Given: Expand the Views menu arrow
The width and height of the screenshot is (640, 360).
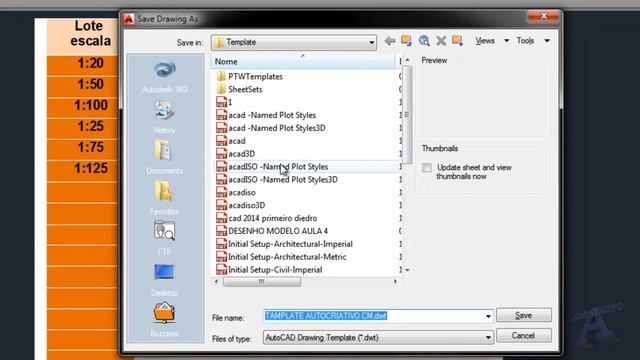Looking at the screenshot, I should click(507, 41).
